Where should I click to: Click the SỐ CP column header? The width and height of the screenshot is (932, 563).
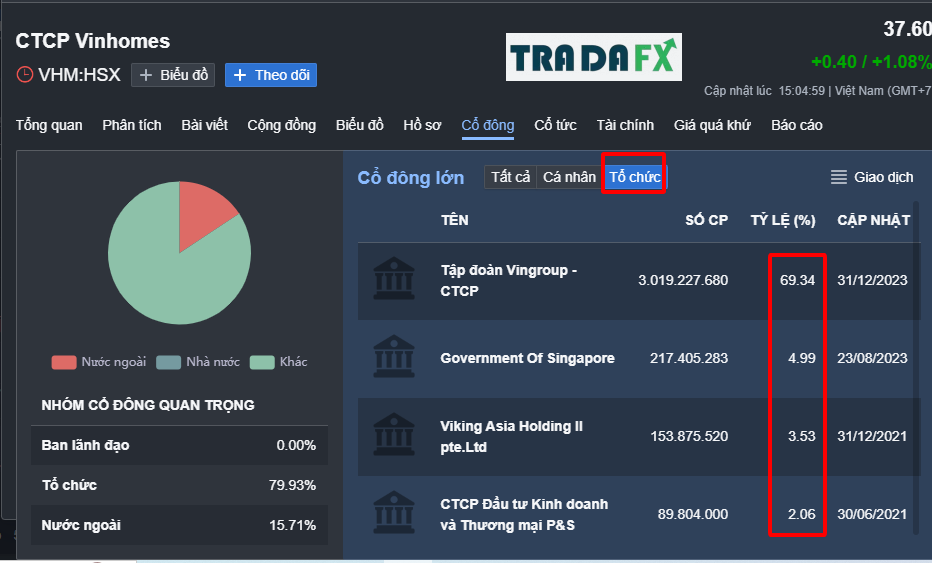(x=707, y=221)
